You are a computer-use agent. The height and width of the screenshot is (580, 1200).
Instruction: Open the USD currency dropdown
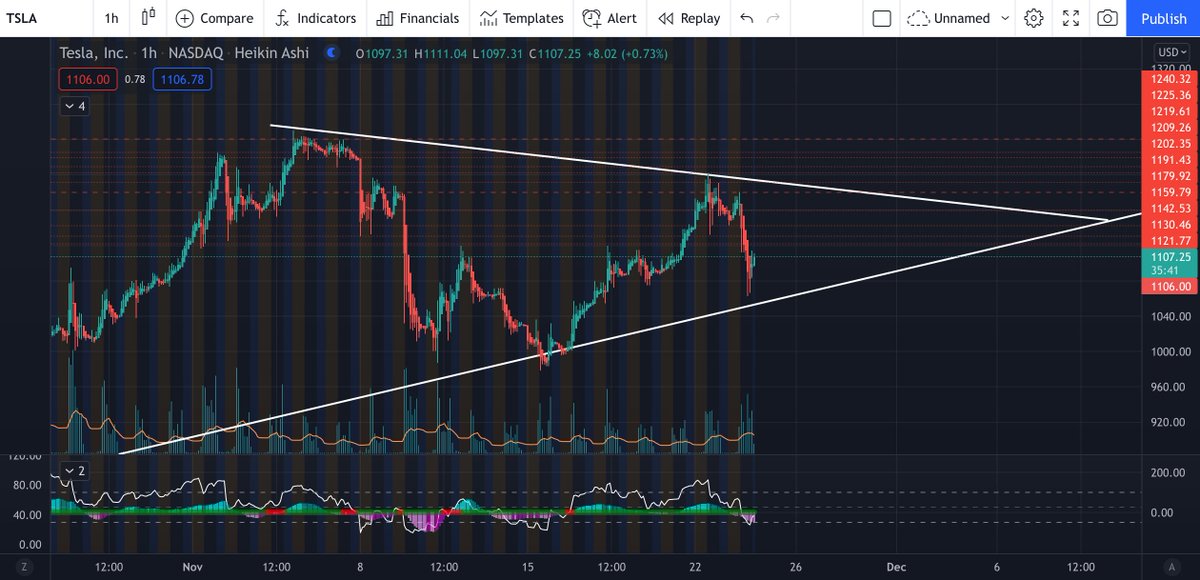click(1171, 52)
